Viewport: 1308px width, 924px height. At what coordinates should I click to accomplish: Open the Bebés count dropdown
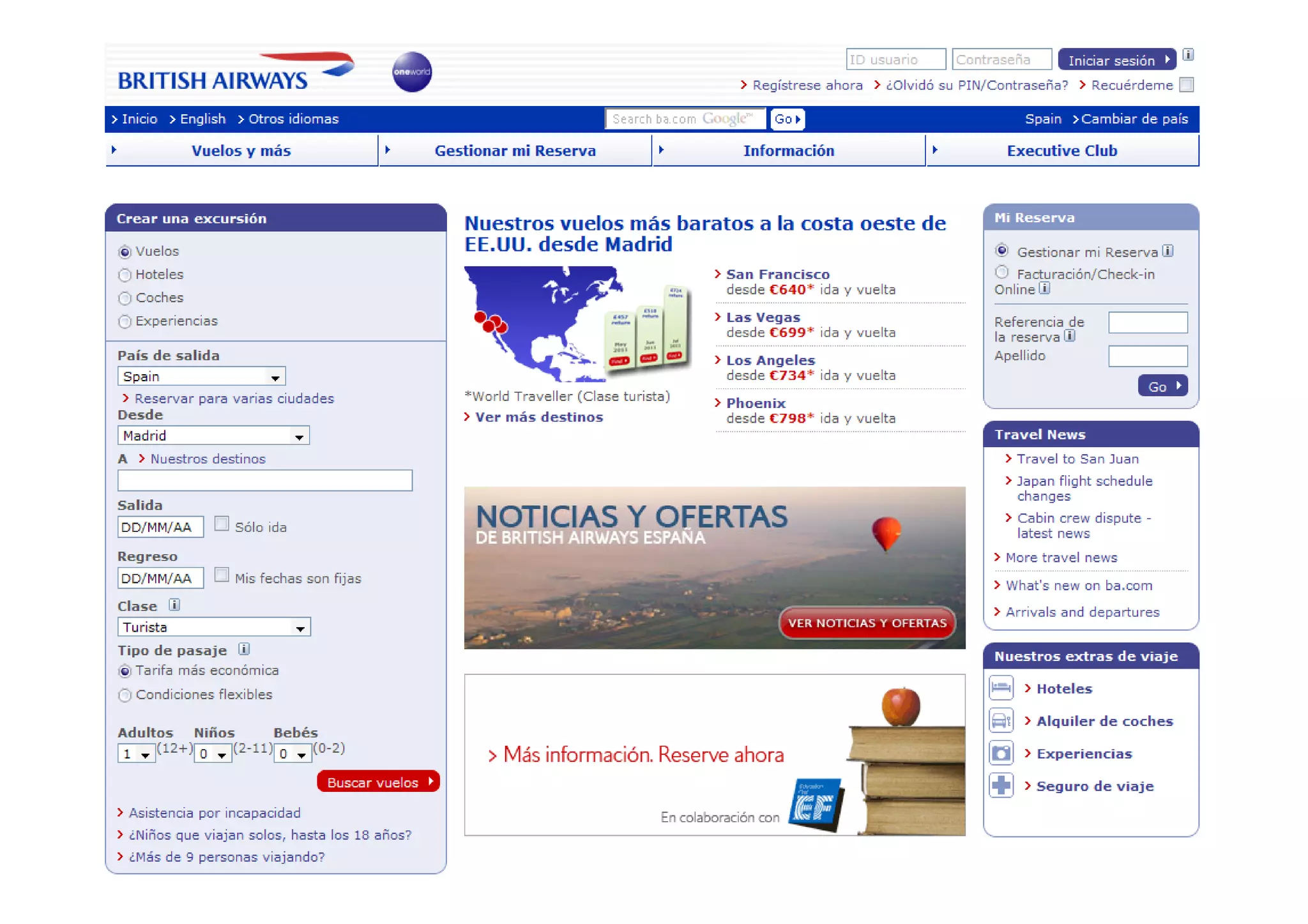(x=293, y=754)
